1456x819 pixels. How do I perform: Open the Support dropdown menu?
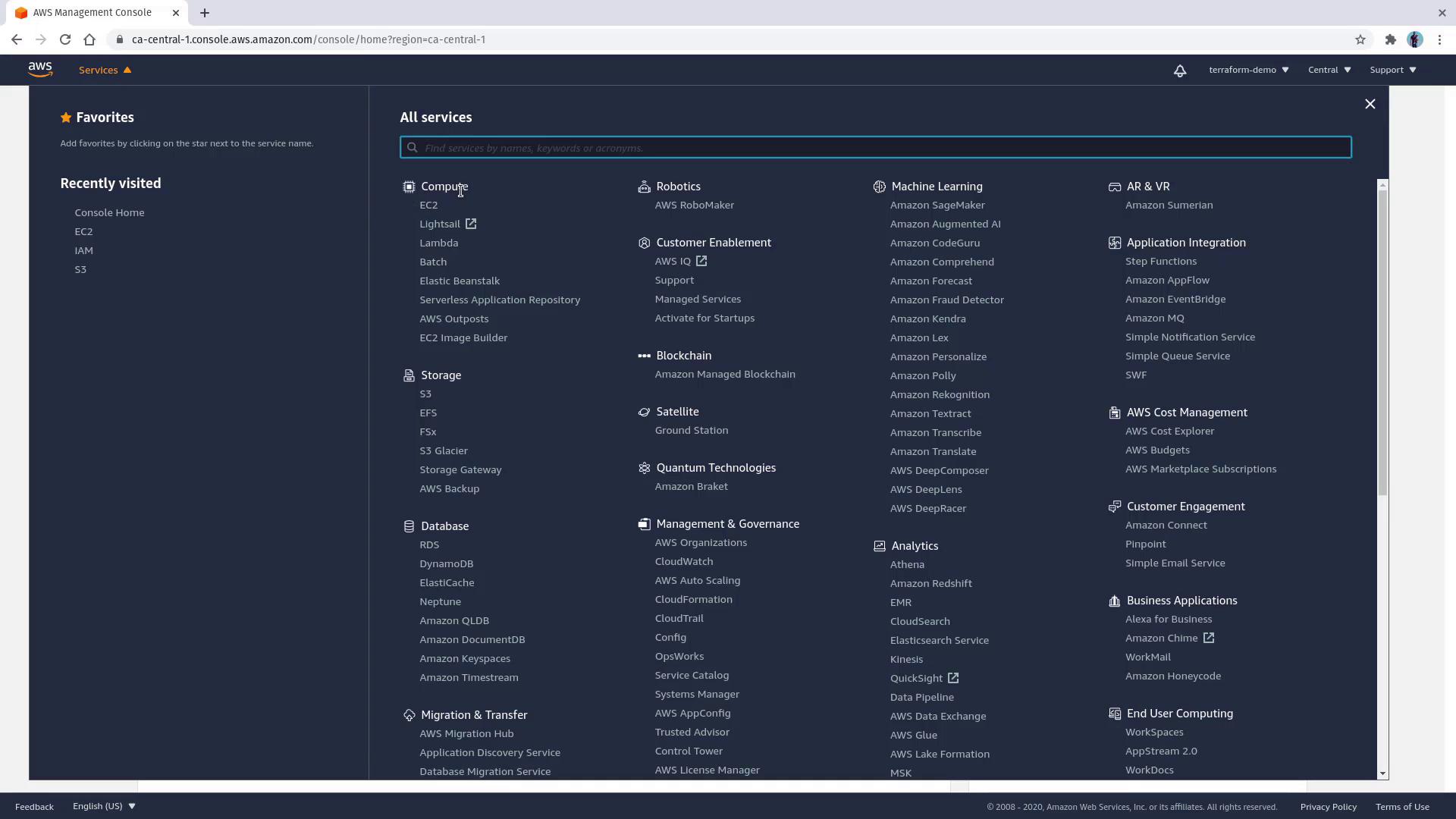(1392, 70)
